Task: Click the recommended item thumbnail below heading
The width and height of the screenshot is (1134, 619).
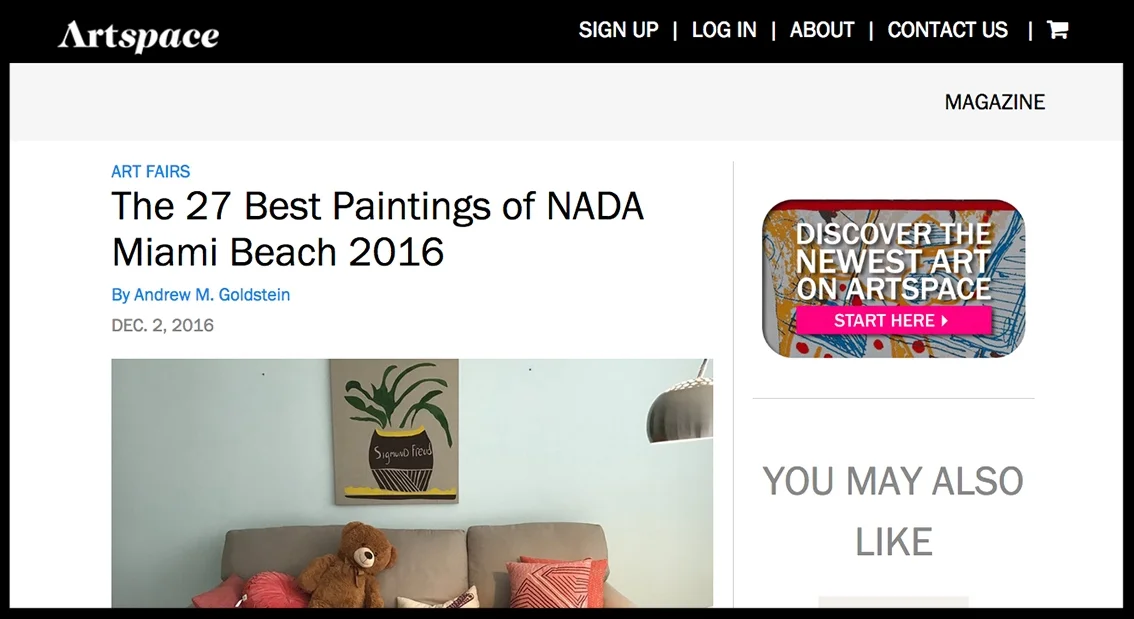Action: (x=893, y=602)
